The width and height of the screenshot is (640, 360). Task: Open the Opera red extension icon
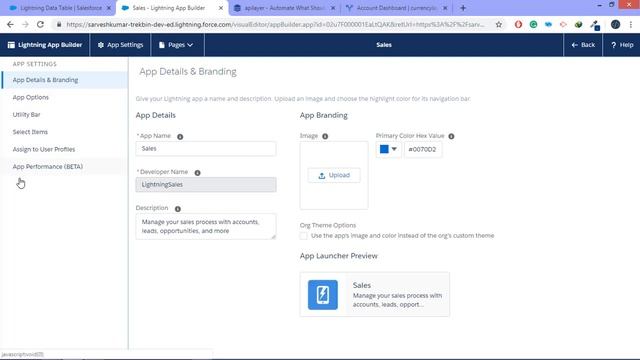518,24
